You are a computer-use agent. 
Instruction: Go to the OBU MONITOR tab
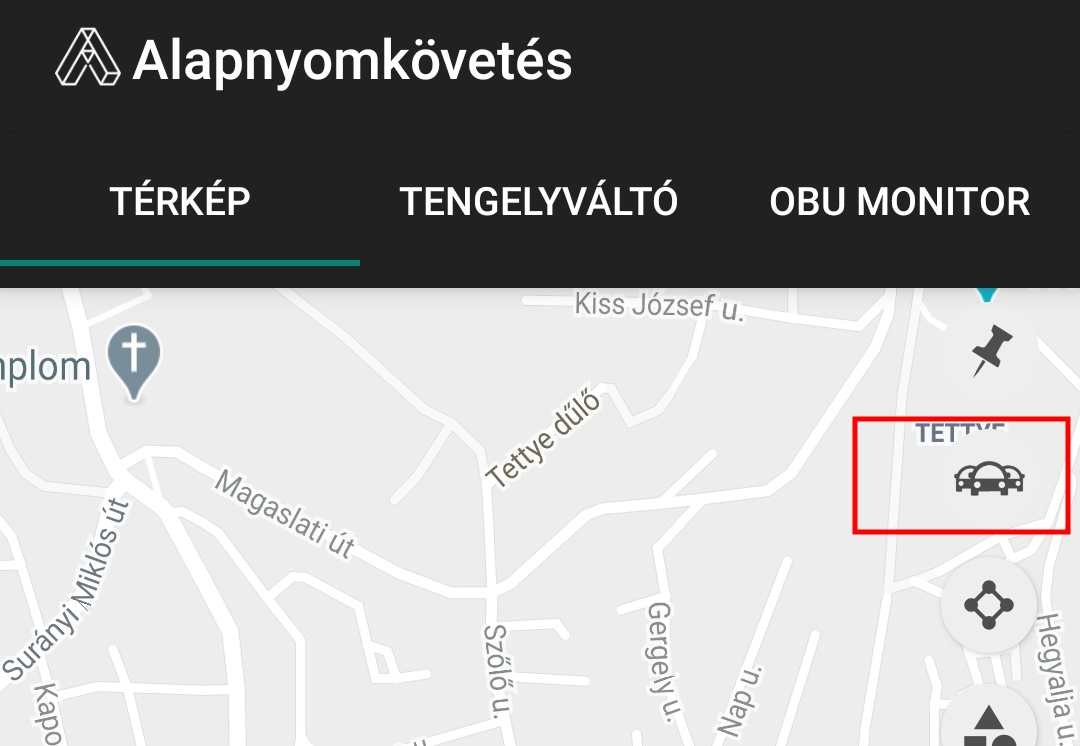pyautogui.click(x=900, y=201)
